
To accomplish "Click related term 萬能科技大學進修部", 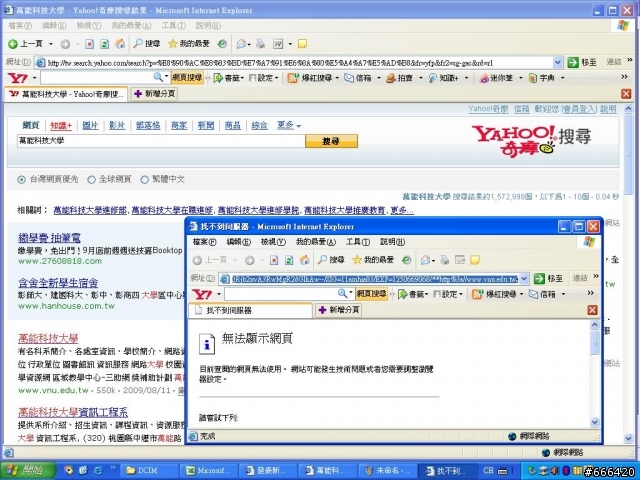I will [x=90, y=210].
